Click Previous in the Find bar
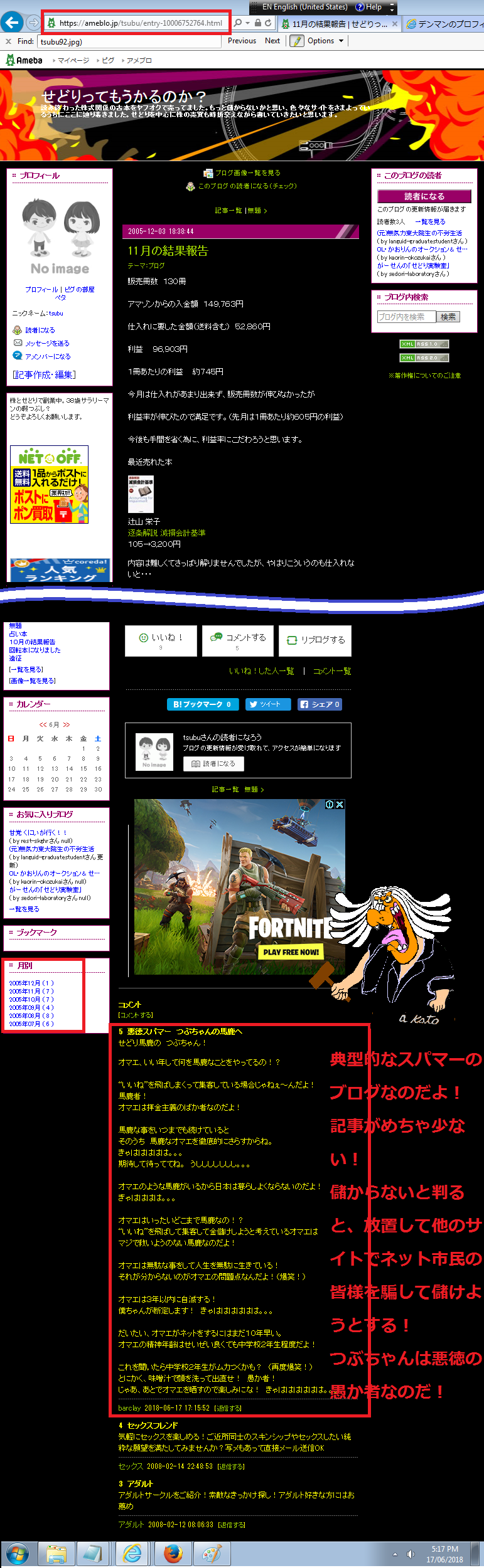Image resolution: width=484 pixels, height=1568 pixels. coord(242,41)
